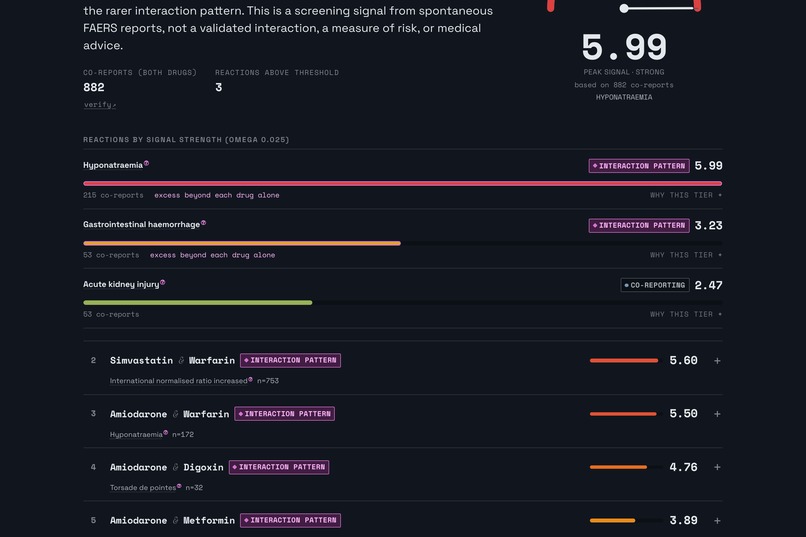Viewport: 806px width, 537px height.
Task: Click the Peak Signal Strong label
Action: 624,72
